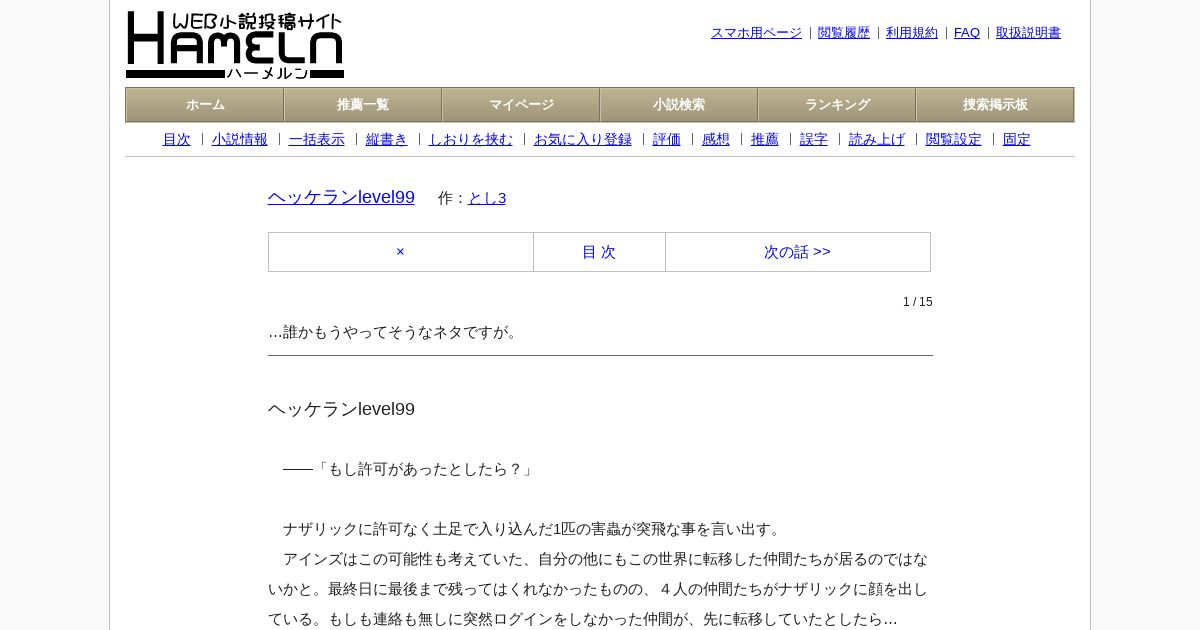
Task: Switch to 縦書き vertical writing
Action: click(387, 140)
